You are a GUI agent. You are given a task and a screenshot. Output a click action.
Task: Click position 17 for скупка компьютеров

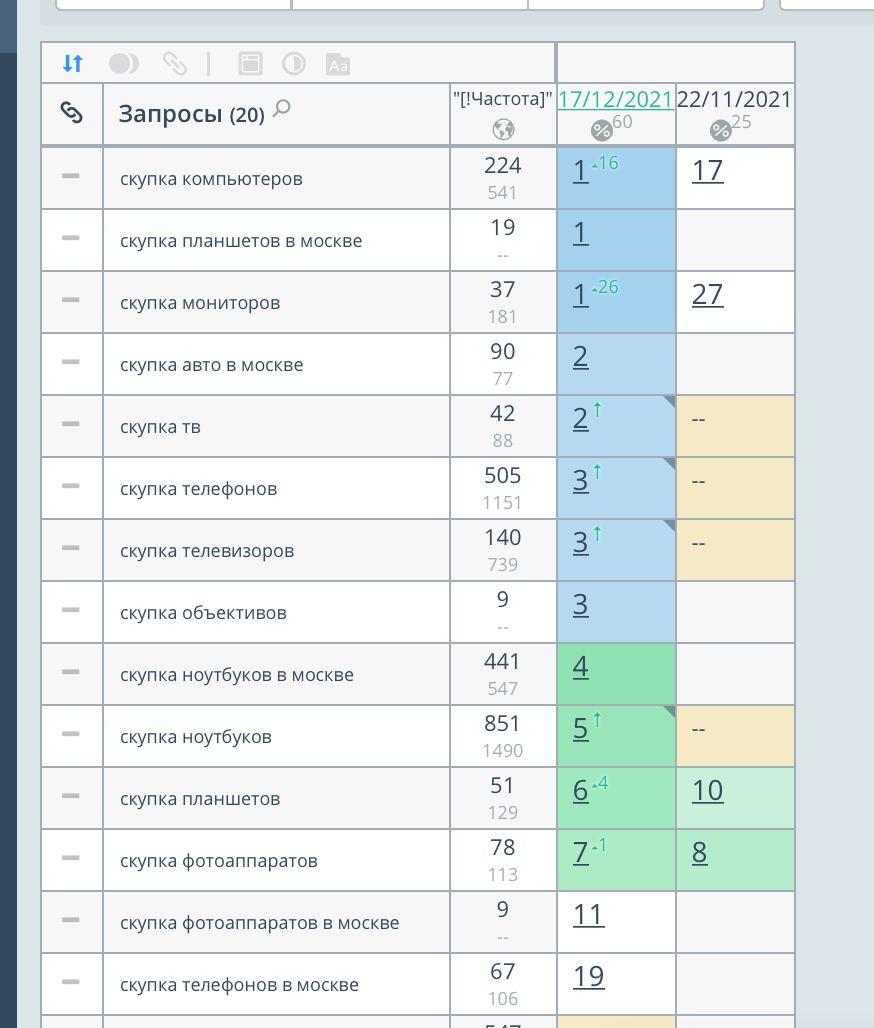pos(707,171)
